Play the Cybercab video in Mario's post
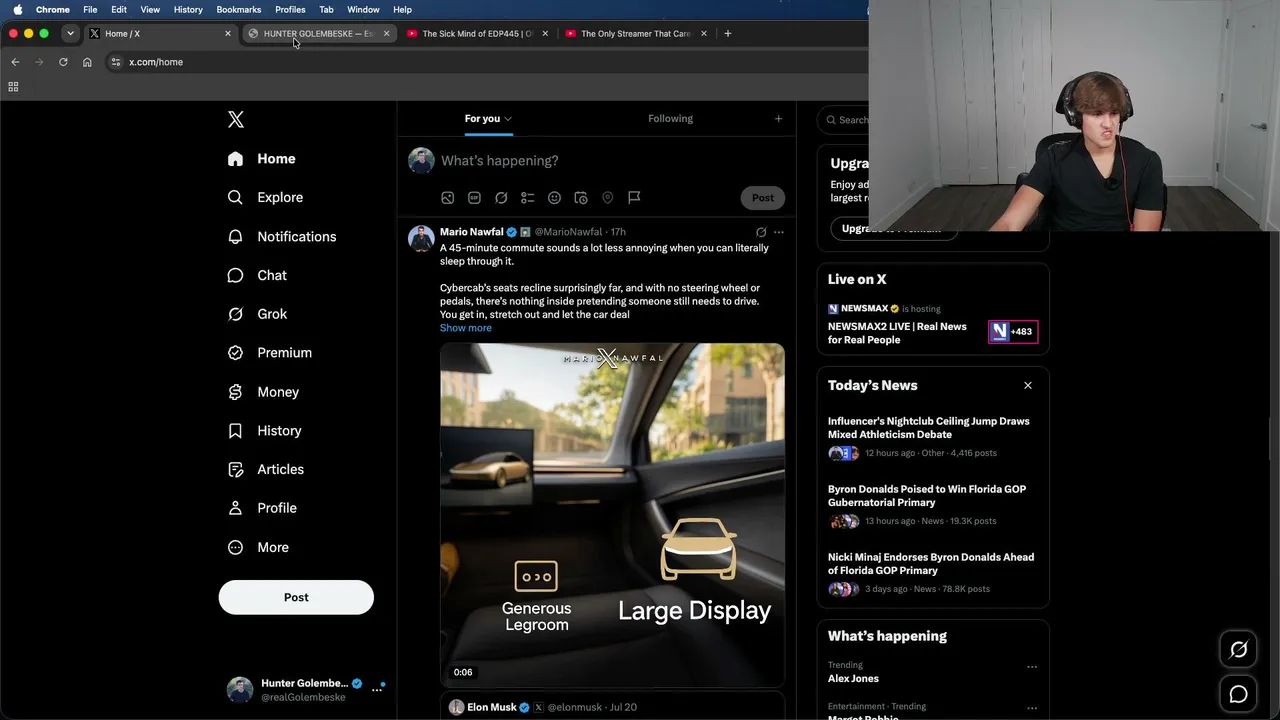Screen dimensions: 1280x720 (612, 516)
